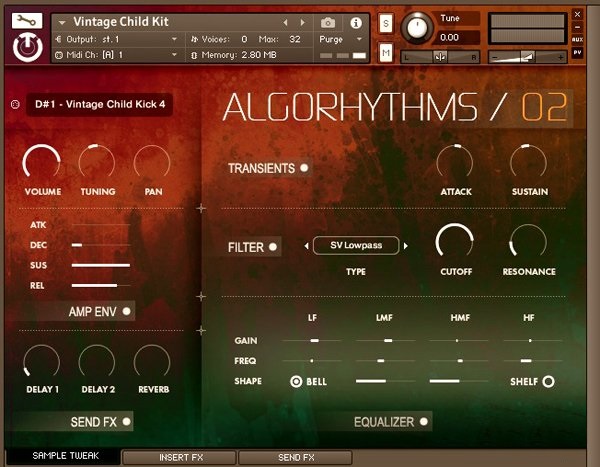Click the header volume slider
The width and height of the screenshot is (600, 467).
[527, 57]
